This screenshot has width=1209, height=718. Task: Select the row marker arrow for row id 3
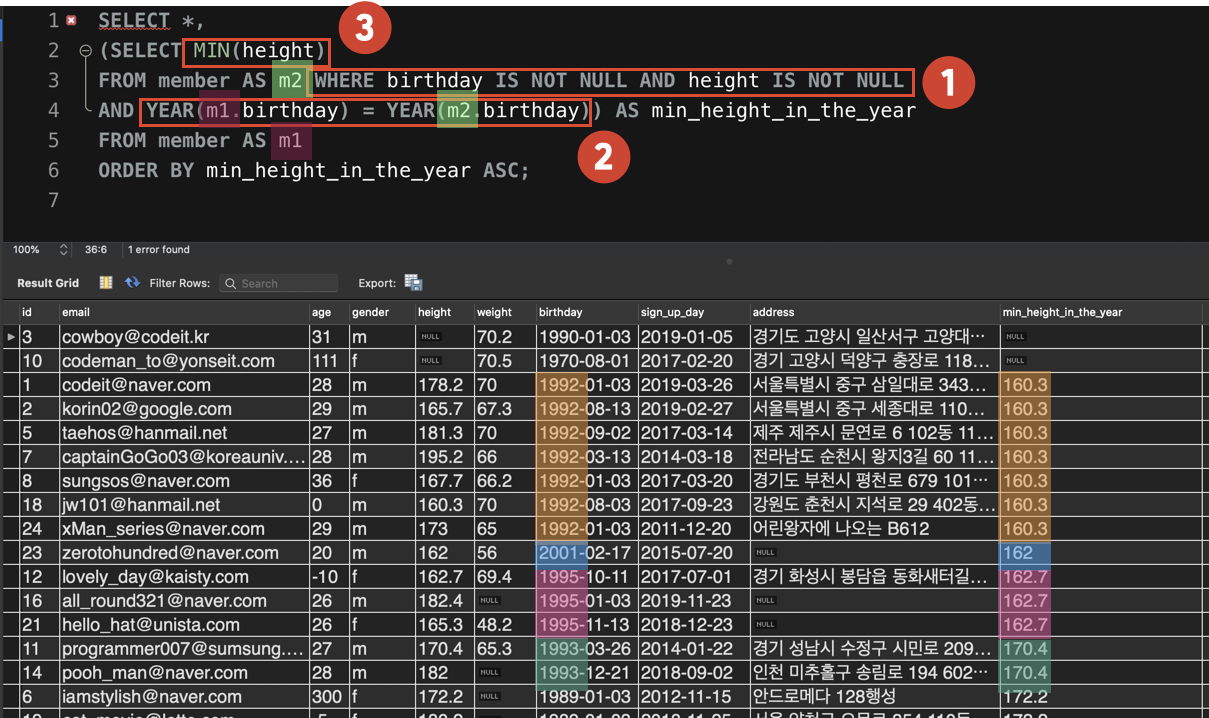[11, 337]
